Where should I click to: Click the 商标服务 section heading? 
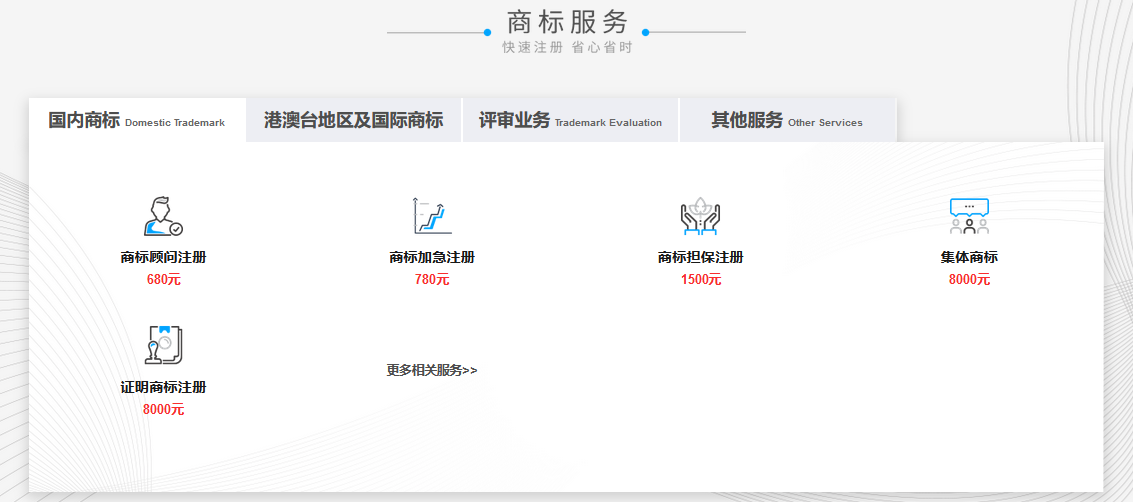[x=567, y=22]
